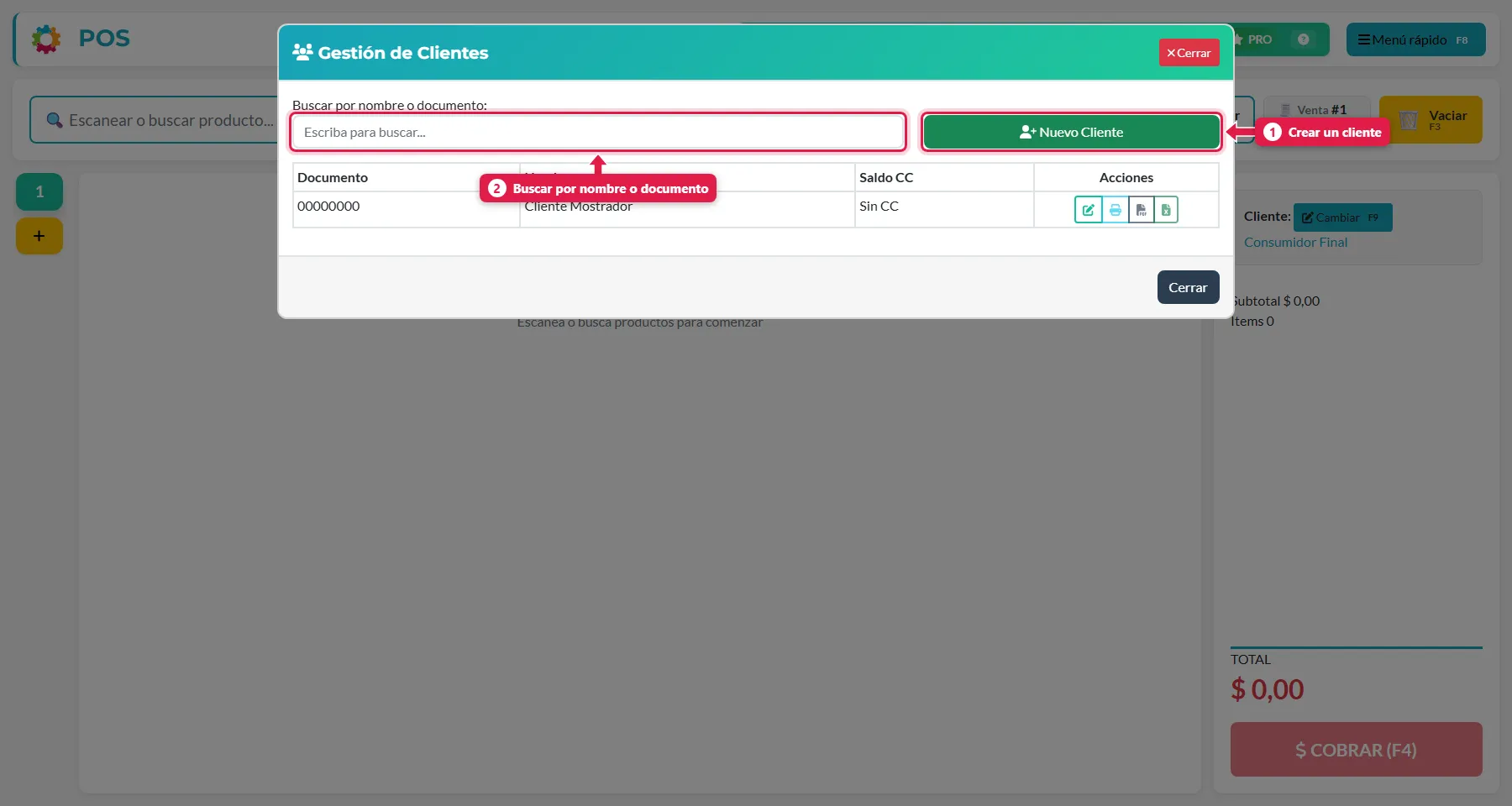Click the red Cerrar button in dialog header
Viewport: 1512px width, 806px height.
point(1189,53)
